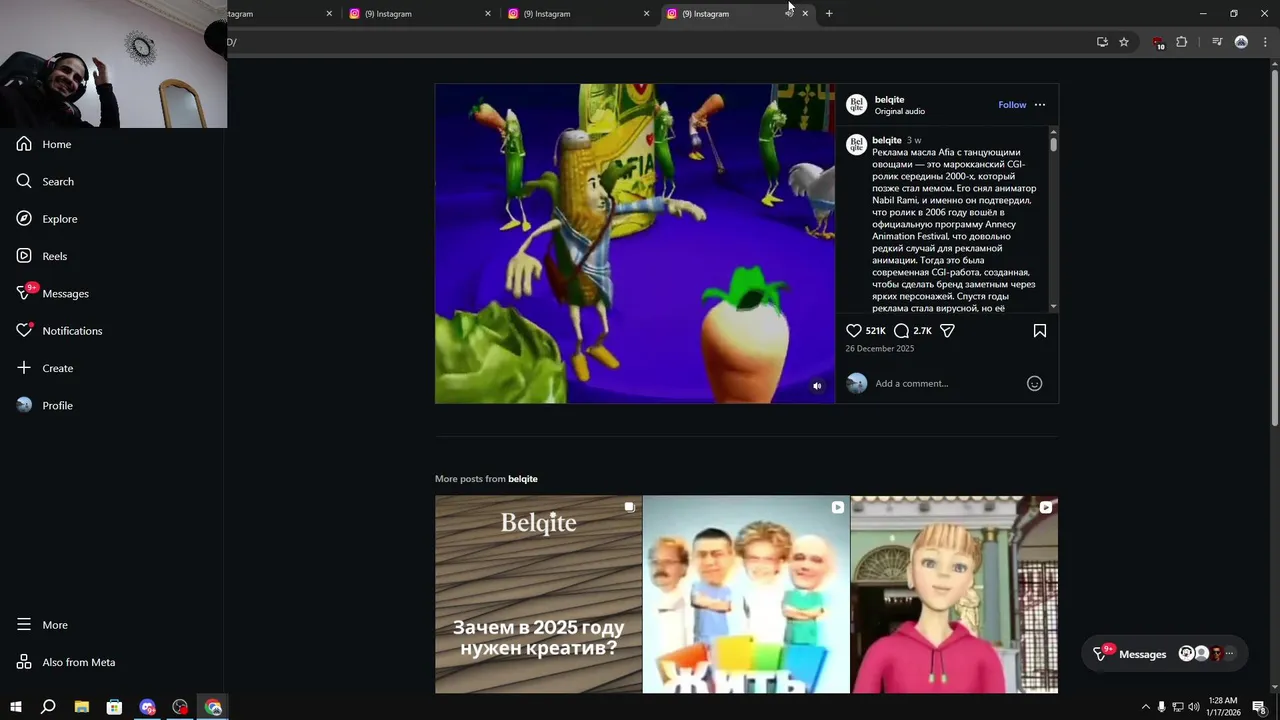Open the media controls icon in toolbar
Viewport: 1280px width, 720px height.
tap(1217, 42)
